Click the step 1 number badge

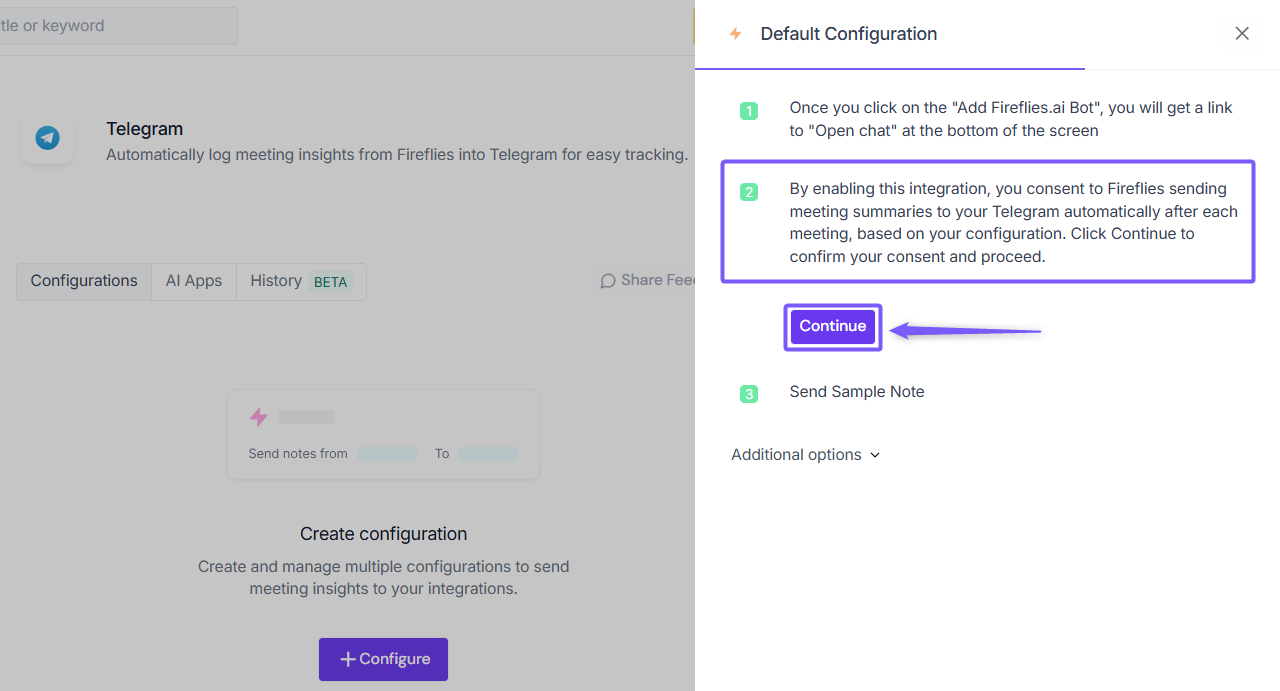pyautogui.click(x=749, y=111)
